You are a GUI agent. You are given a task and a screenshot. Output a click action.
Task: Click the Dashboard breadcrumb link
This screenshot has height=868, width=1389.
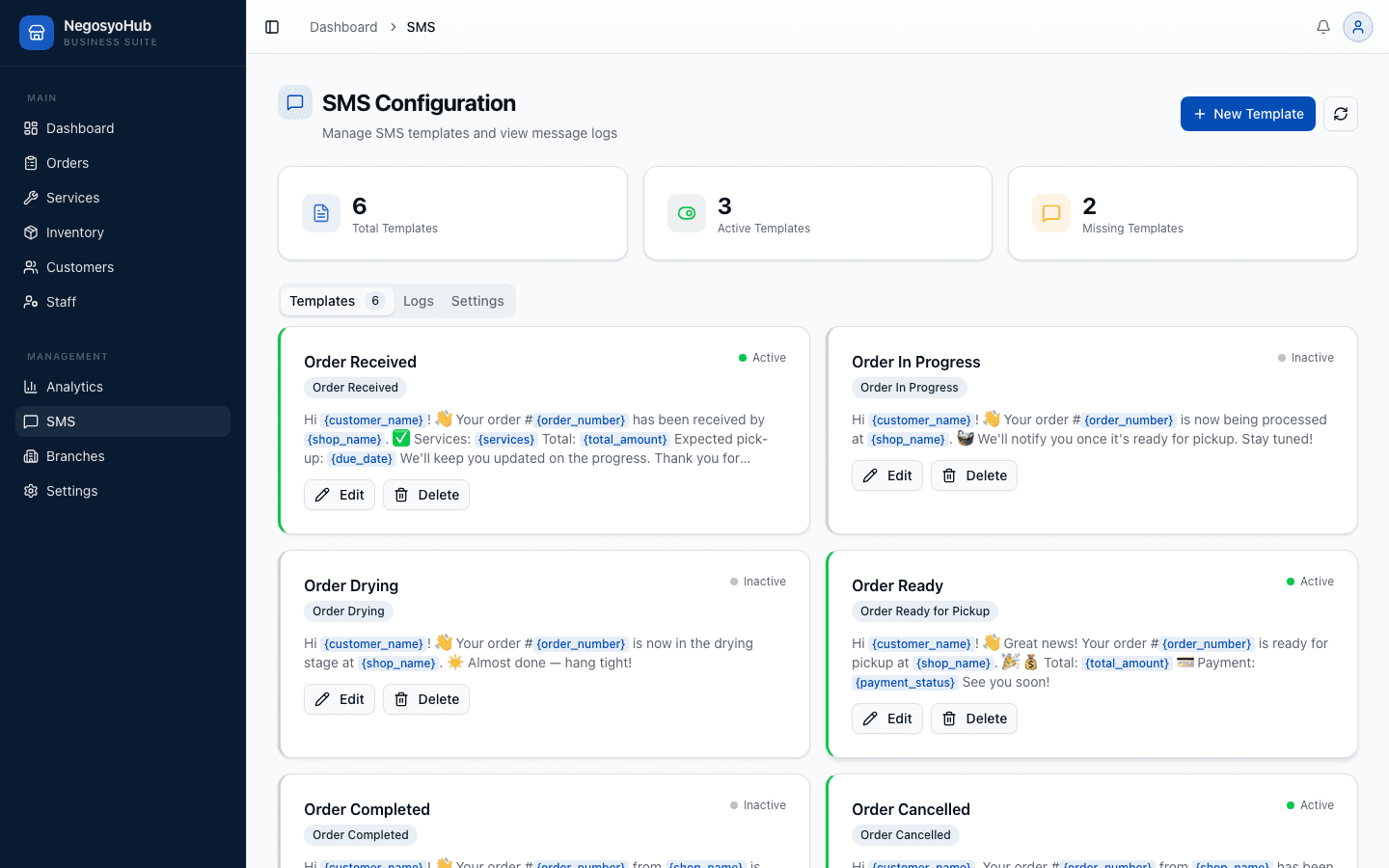coord(343,27)
